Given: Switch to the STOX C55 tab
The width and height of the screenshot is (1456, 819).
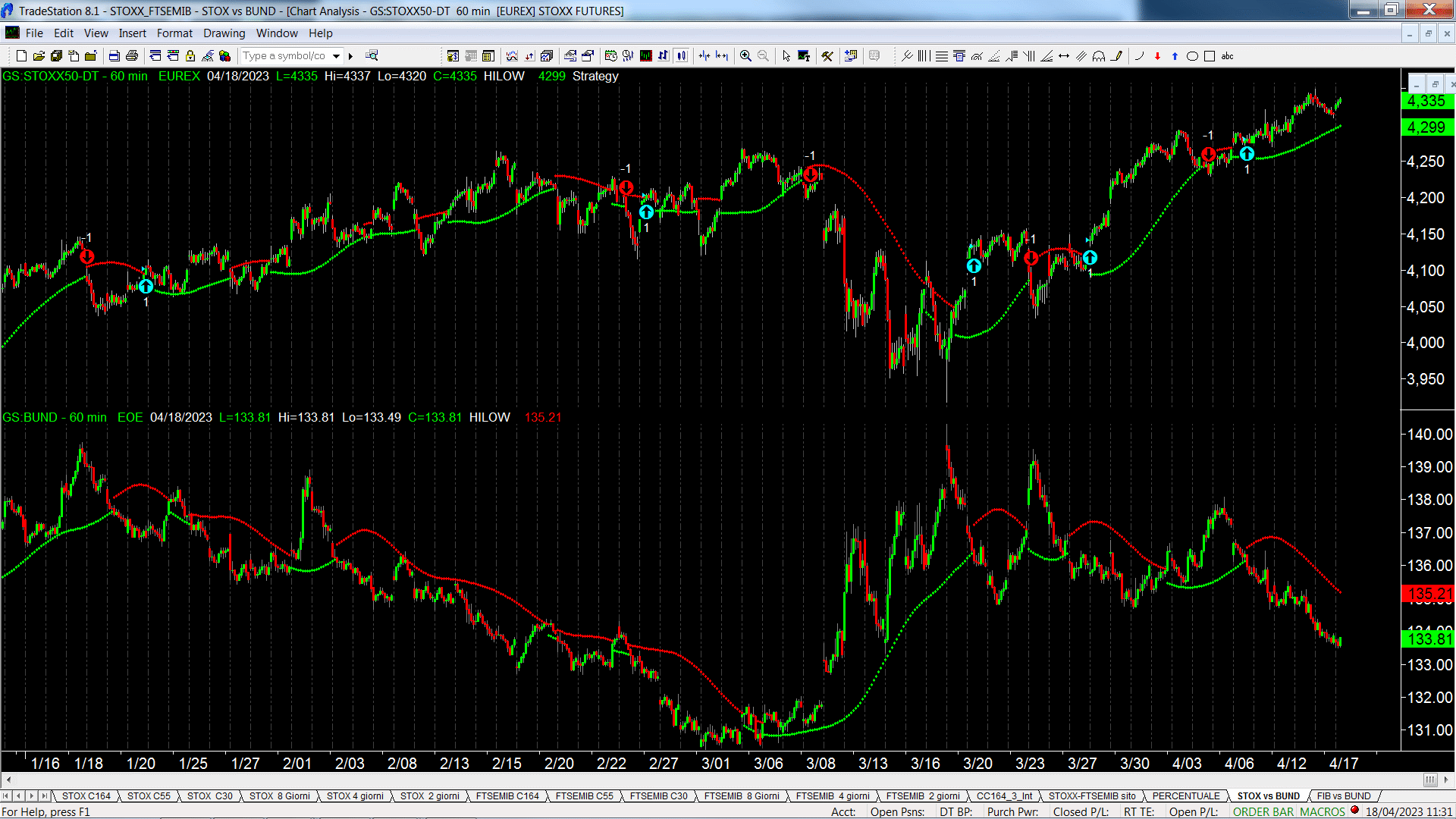Looking at the screenshot, I should click(149, 796).
